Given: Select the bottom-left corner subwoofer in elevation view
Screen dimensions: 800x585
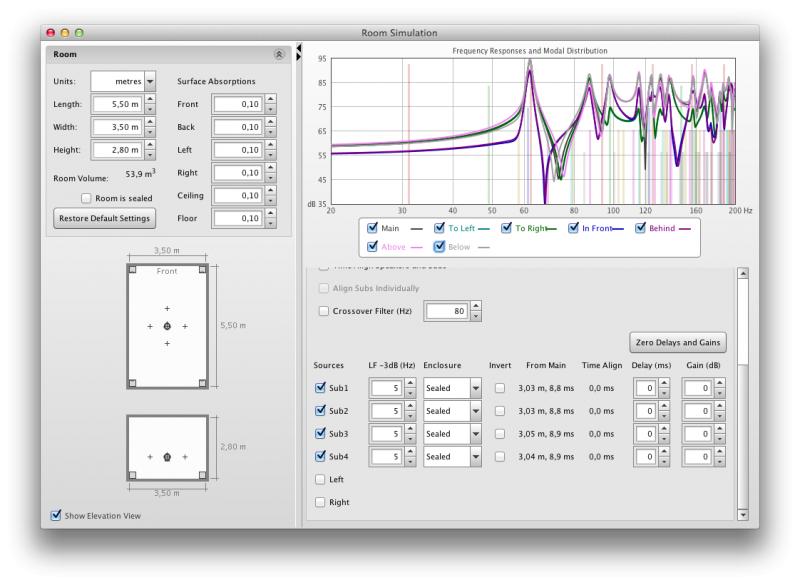Looking at the screenshot, I should (133, 474).
